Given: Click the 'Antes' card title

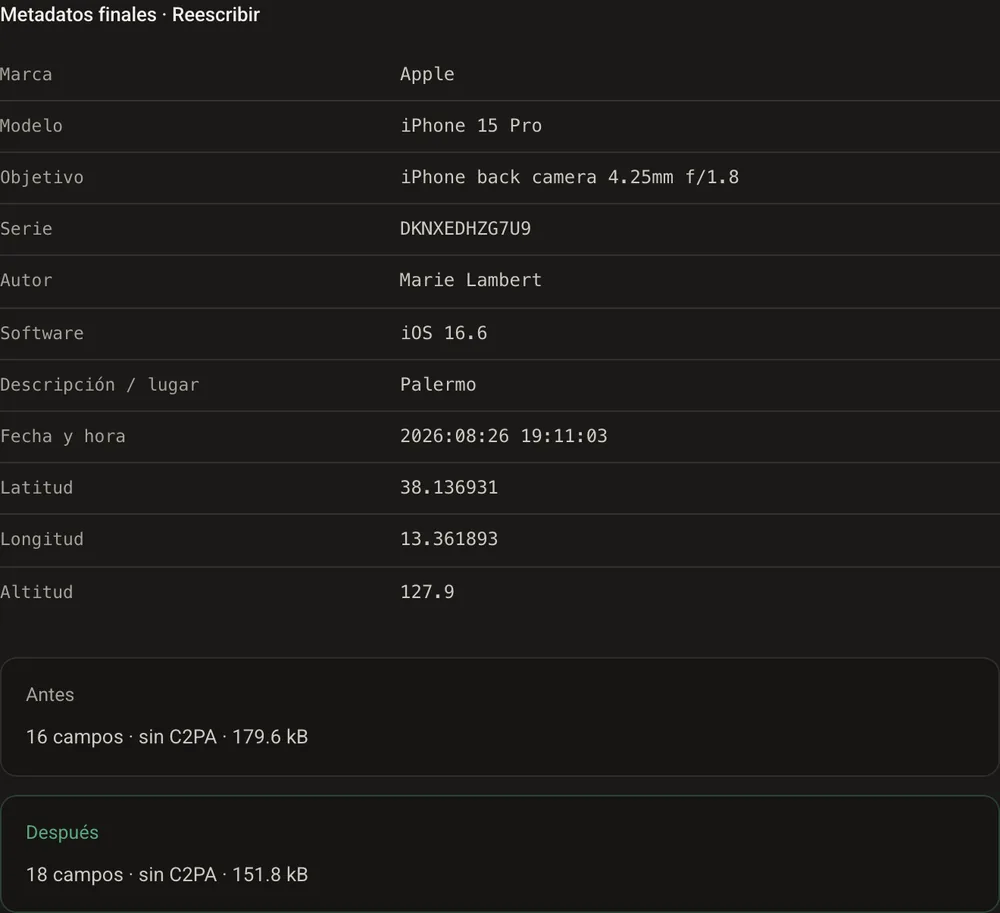Looking at the screenshot, I should pos(50,695).
